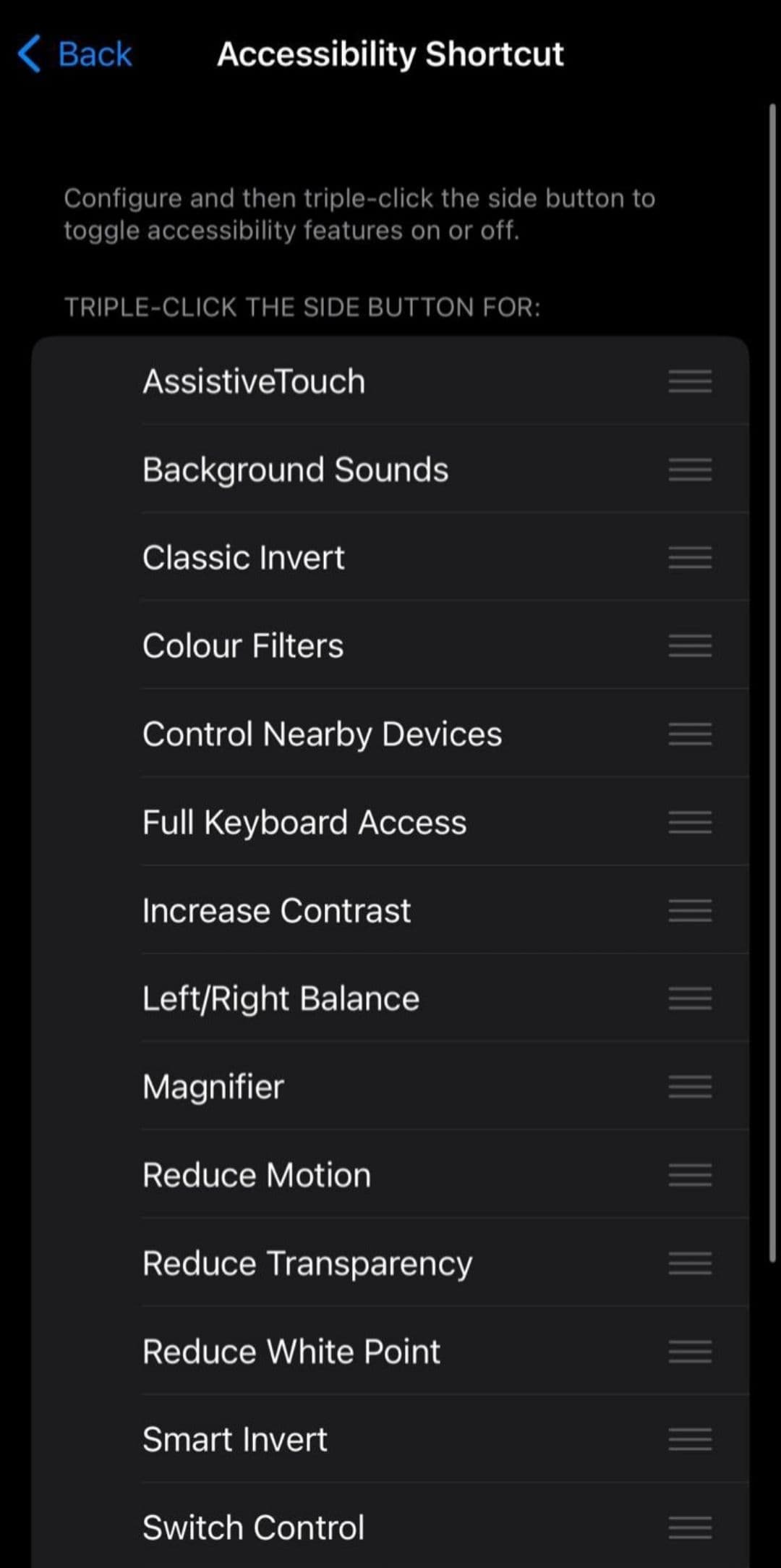
Task: Toggle AssistiveTouch in the shortcut list
Action: [254, 381]
